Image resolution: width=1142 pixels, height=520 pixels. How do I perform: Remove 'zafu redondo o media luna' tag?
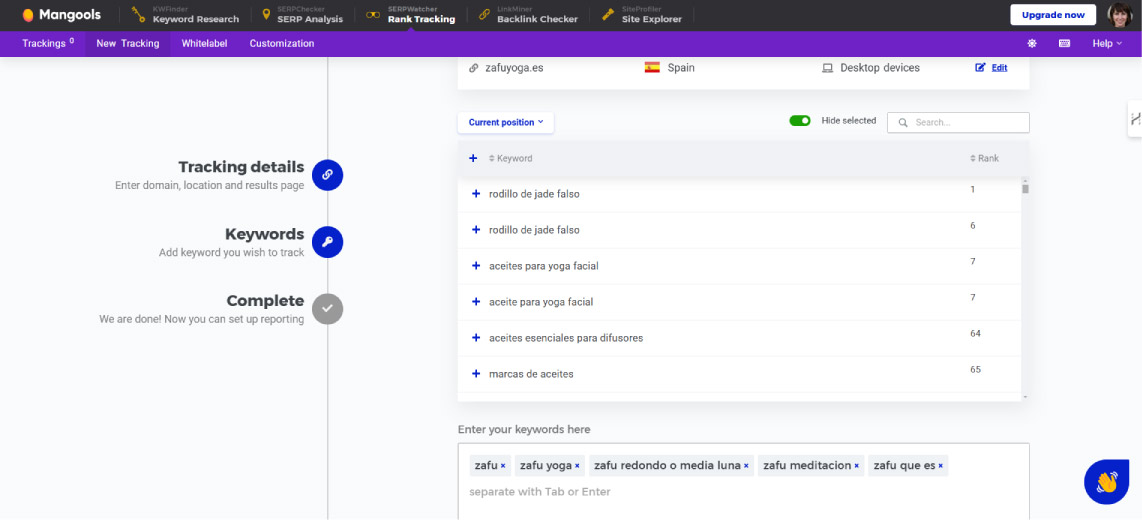click(746, 466)
